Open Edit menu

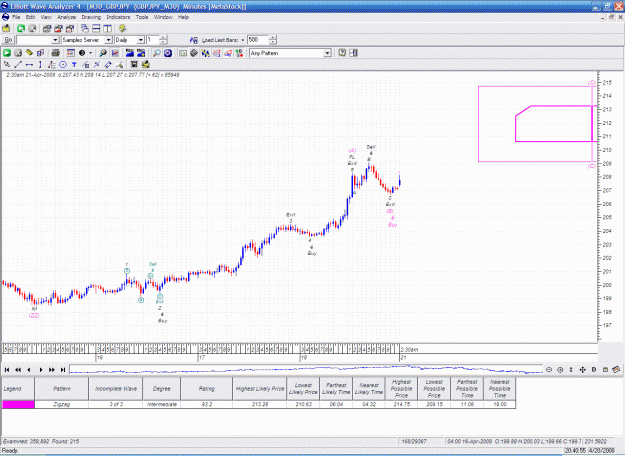point(30,17)
